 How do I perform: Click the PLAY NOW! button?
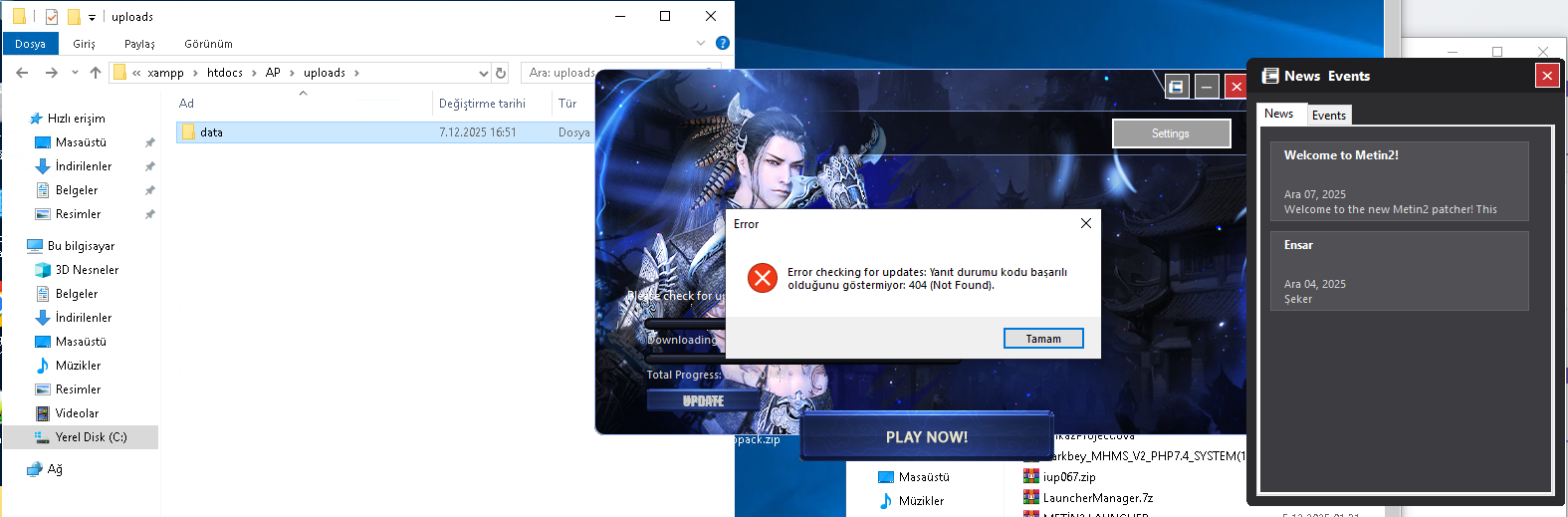click(926, 436)
